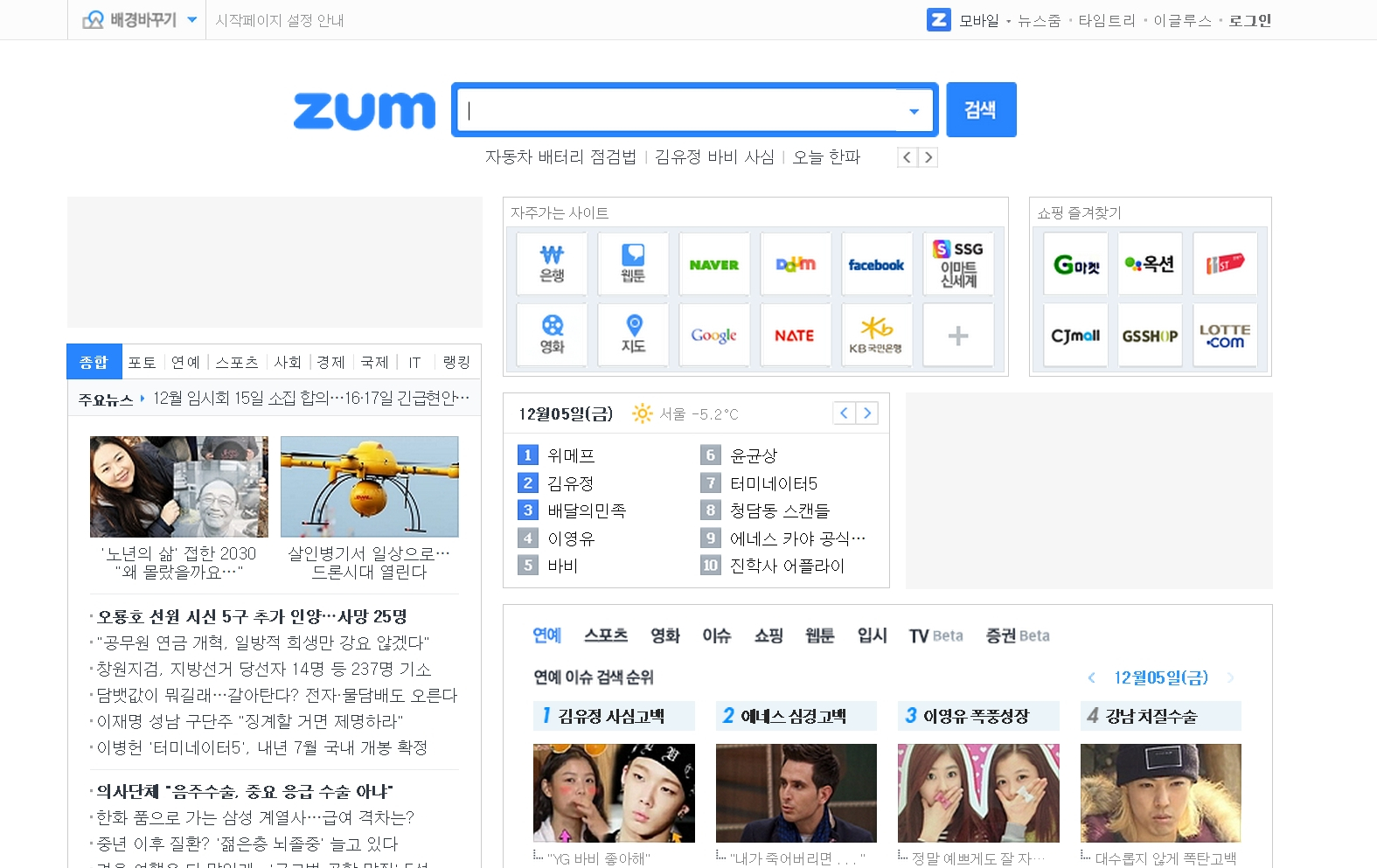
Task: Open the SSG 이마트 신세계 shortcut
Action: pos(958,264)
